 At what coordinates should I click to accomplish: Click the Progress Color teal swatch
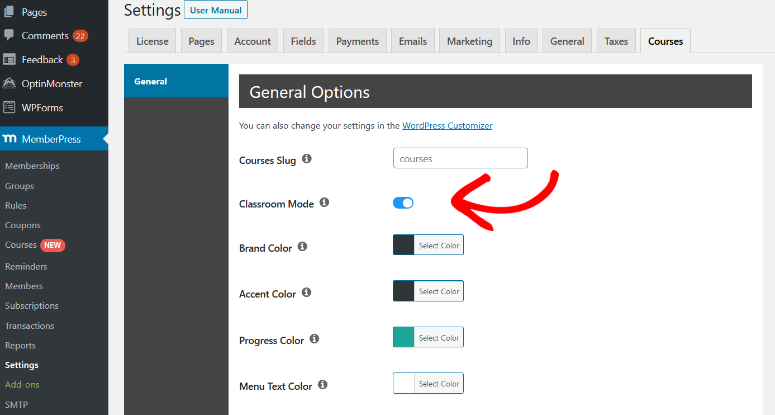click(403, 337)
